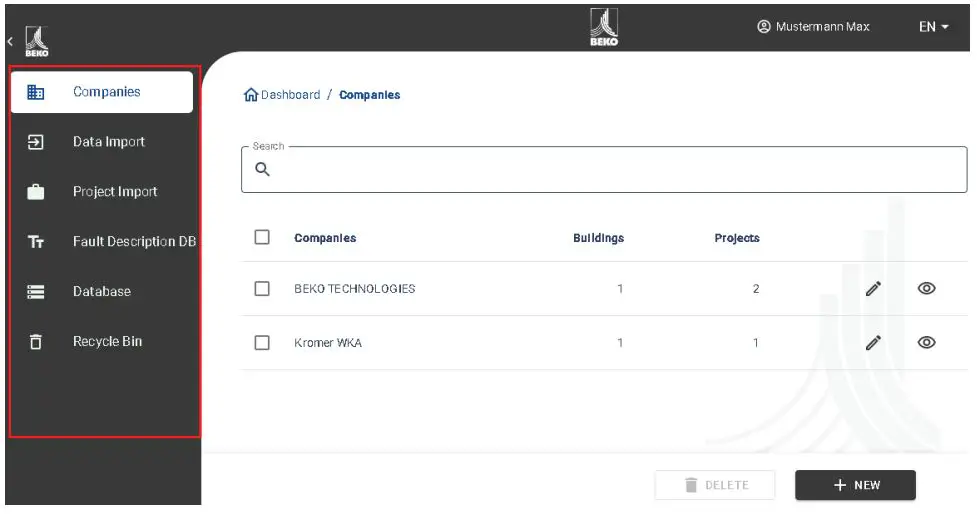Click the Fault Description text-size icon
The image size is (977, 514).
click(36, 242)
